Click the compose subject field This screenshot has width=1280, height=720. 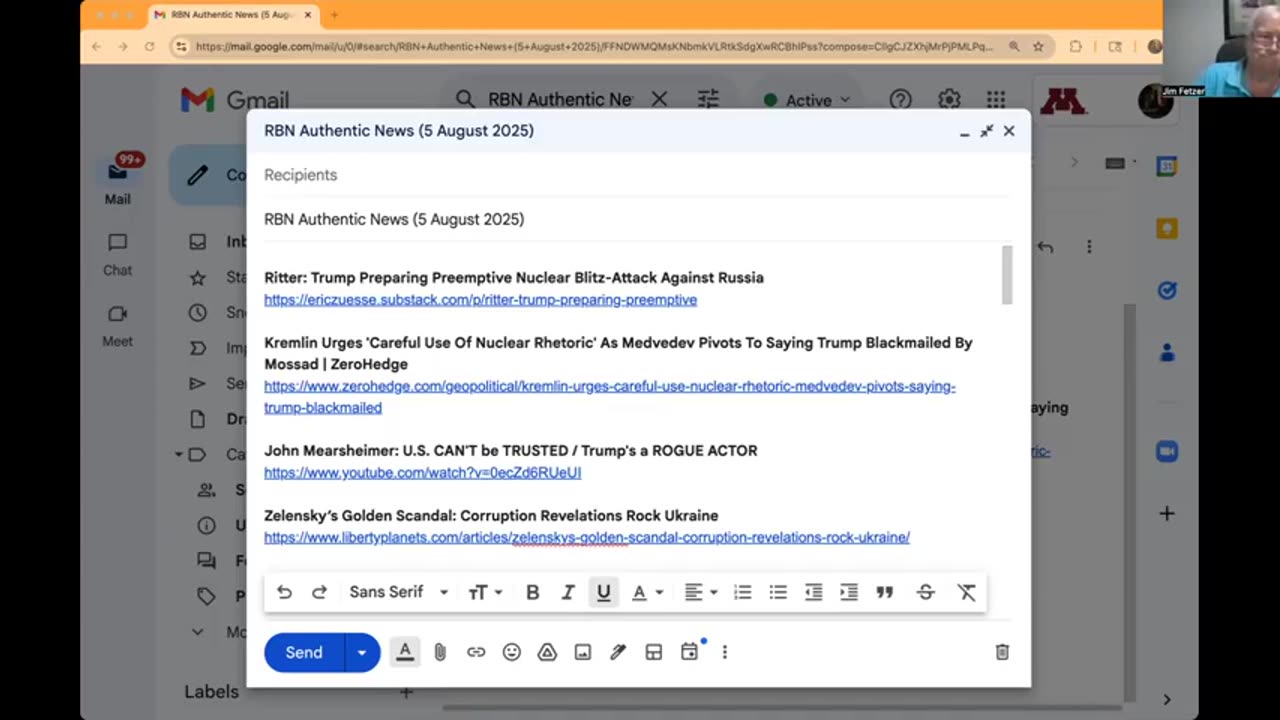coord(638,219)
